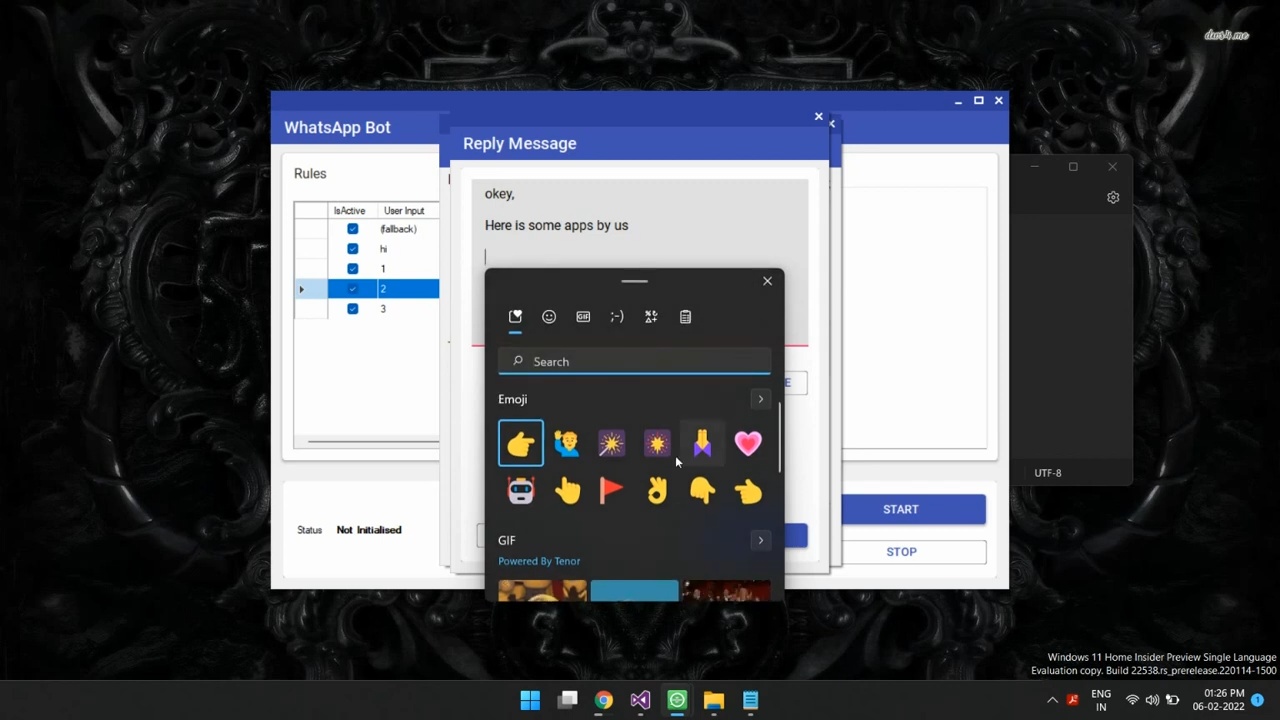Open the WhatsApp Bot taskbar icon
This screenshot has width=1280, height=720.
point(677,700)
